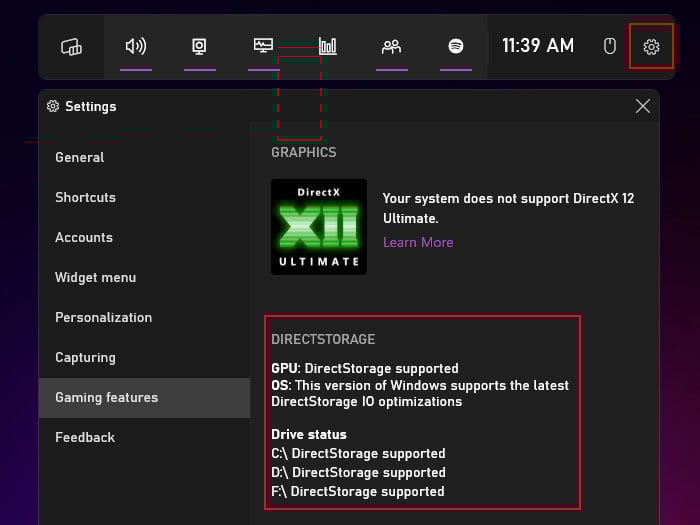Open the Capturing settings tab
Viewport: 700px width, 525px height.
click(x=145, y=358)
